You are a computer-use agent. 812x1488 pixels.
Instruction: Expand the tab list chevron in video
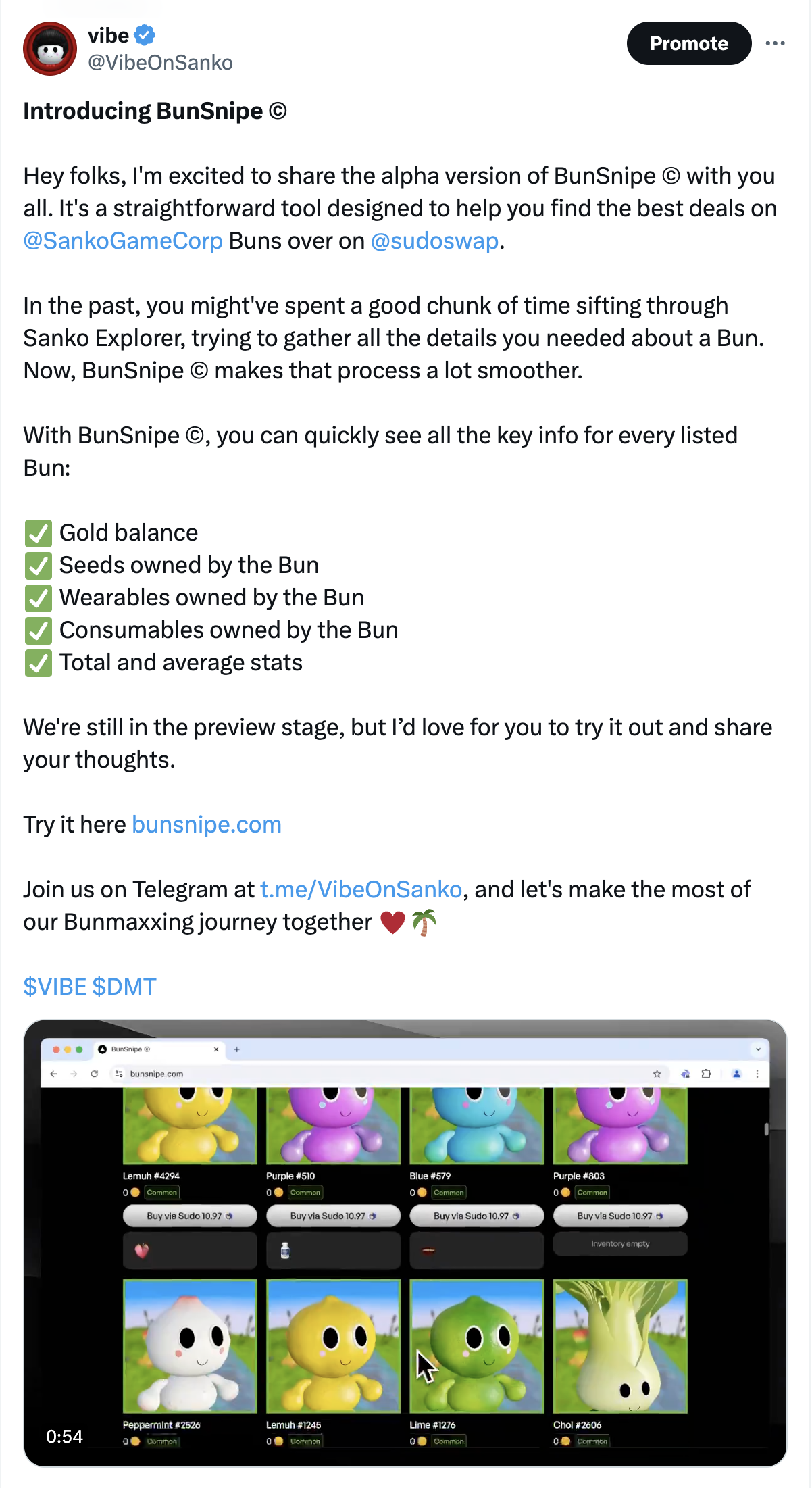click(x=758, y=1049)
